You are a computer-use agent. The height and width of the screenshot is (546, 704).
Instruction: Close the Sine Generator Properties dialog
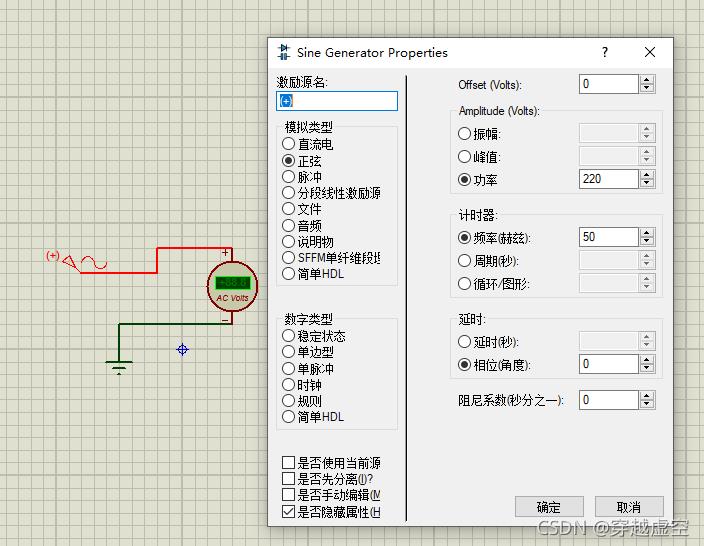pos(650,52)
